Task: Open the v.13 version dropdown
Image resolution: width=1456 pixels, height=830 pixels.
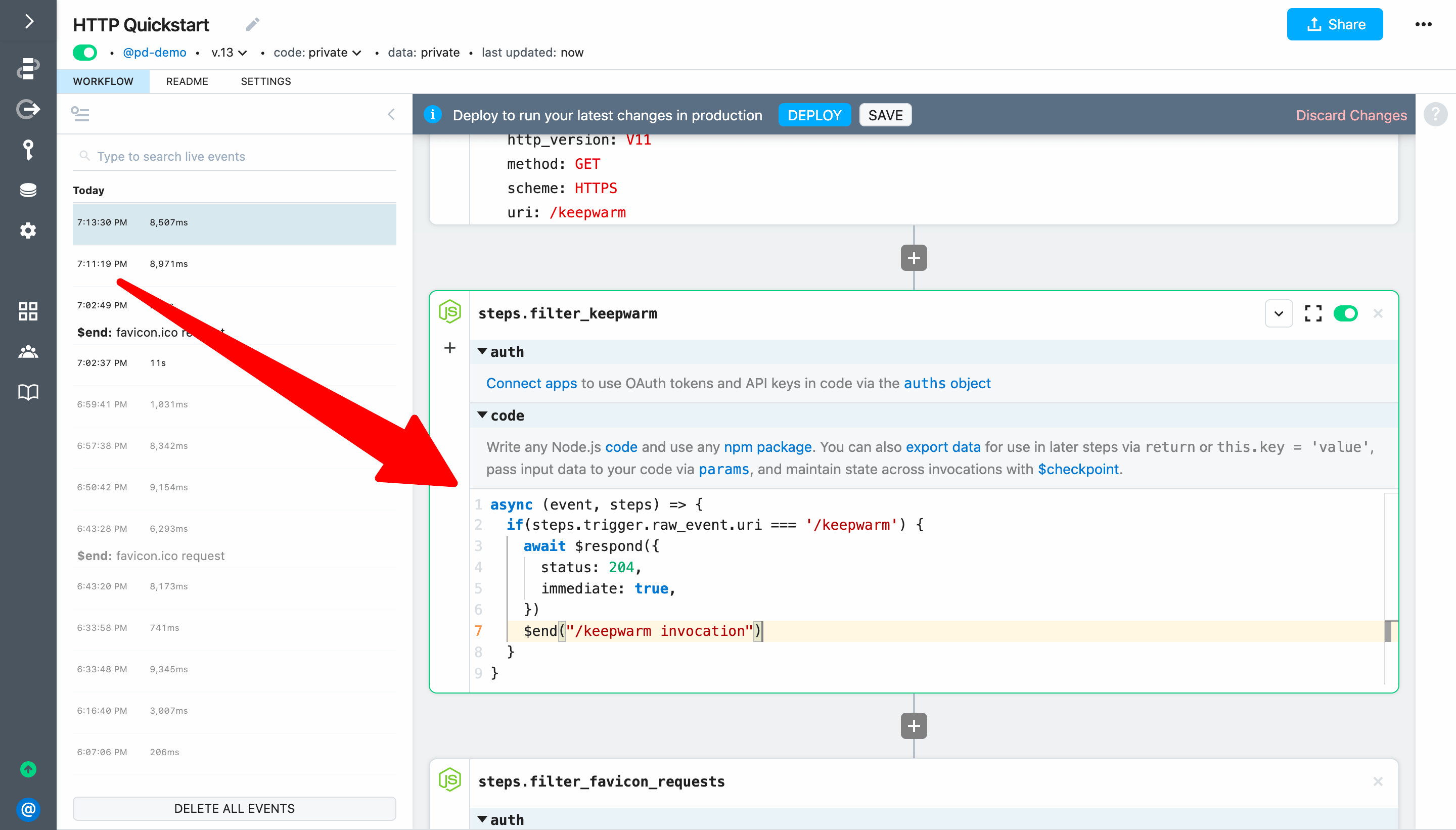Action: click(229, 53)
